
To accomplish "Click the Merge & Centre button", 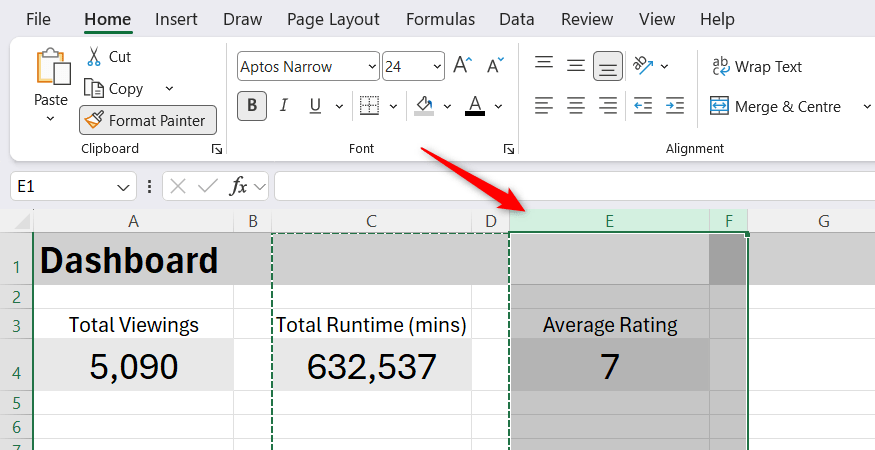I will tap(775, 106).
